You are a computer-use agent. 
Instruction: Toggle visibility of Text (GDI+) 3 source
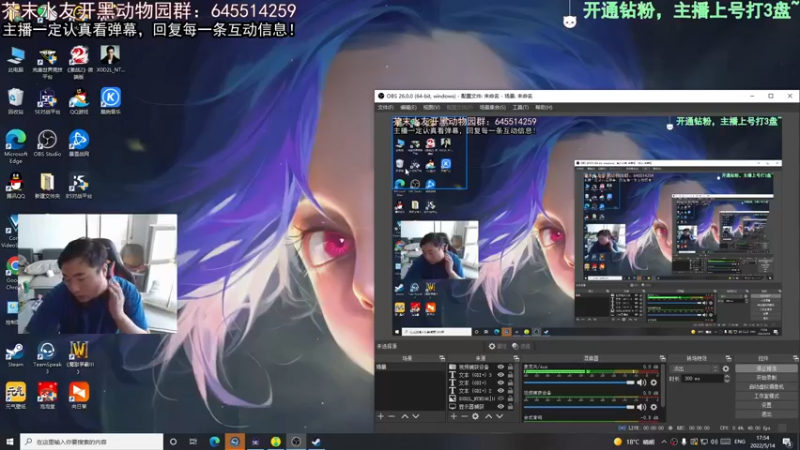click(501, 375)
